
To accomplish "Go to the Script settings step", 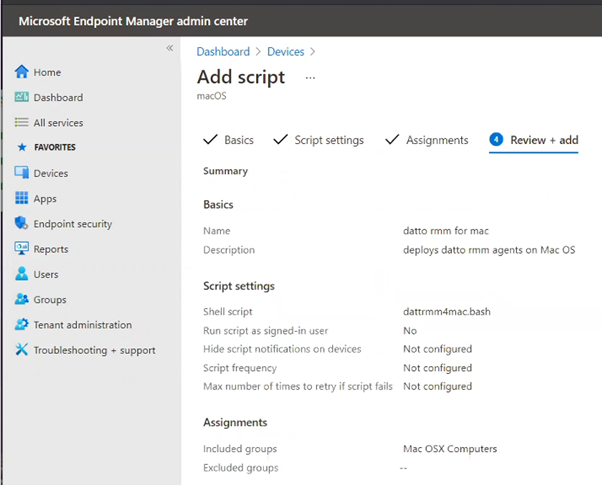I will point(318,140).
